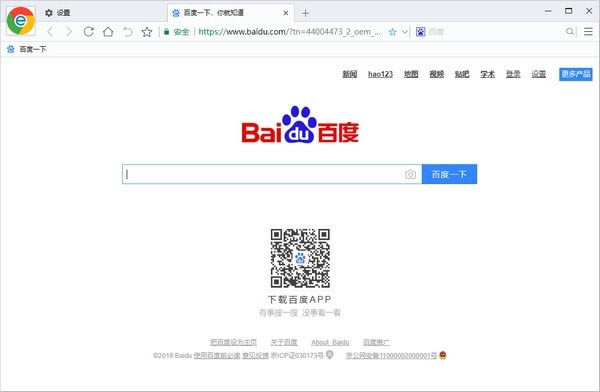Click the 百度一下 search button
This screenshot has width=600, height=392.
point(449,174)
